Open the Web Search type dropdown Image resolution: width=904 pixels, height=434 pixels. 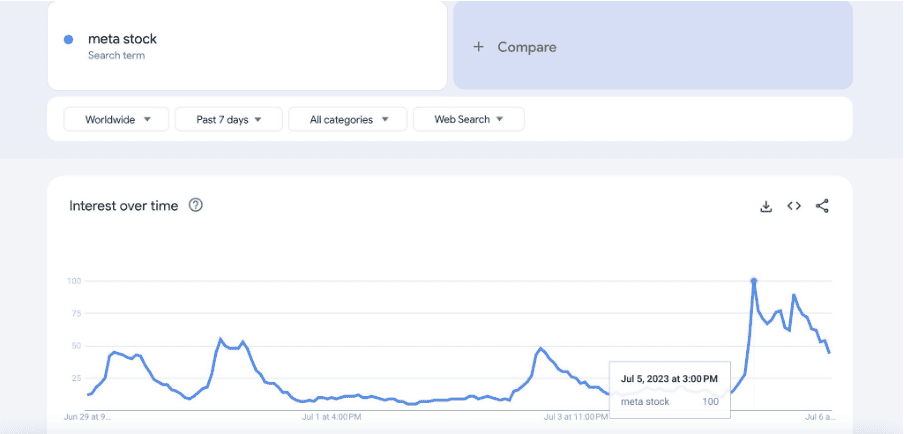pos(469,119)
